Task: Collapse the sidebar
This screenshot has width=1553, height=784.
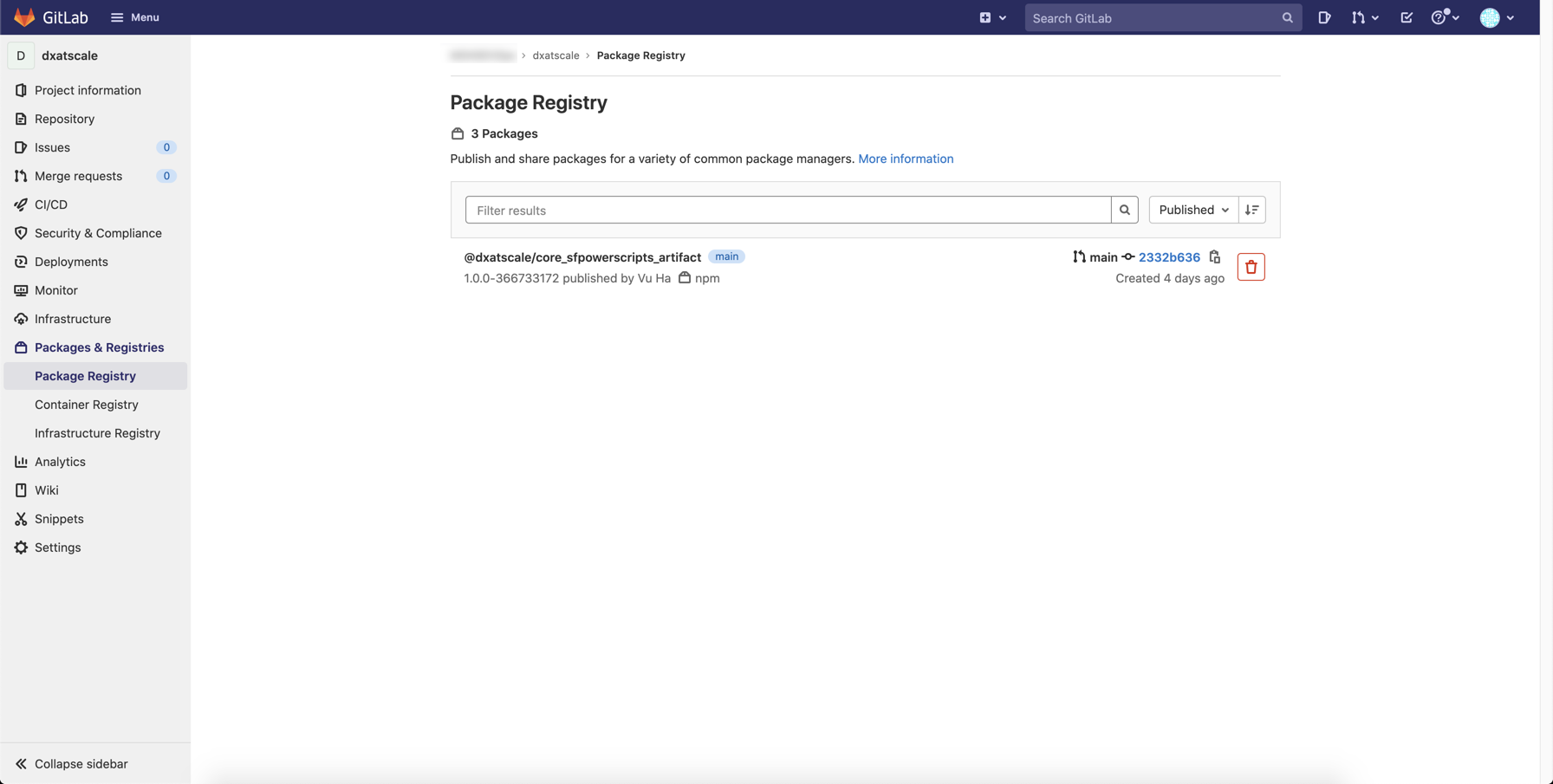Action: [x=72, y=764]
